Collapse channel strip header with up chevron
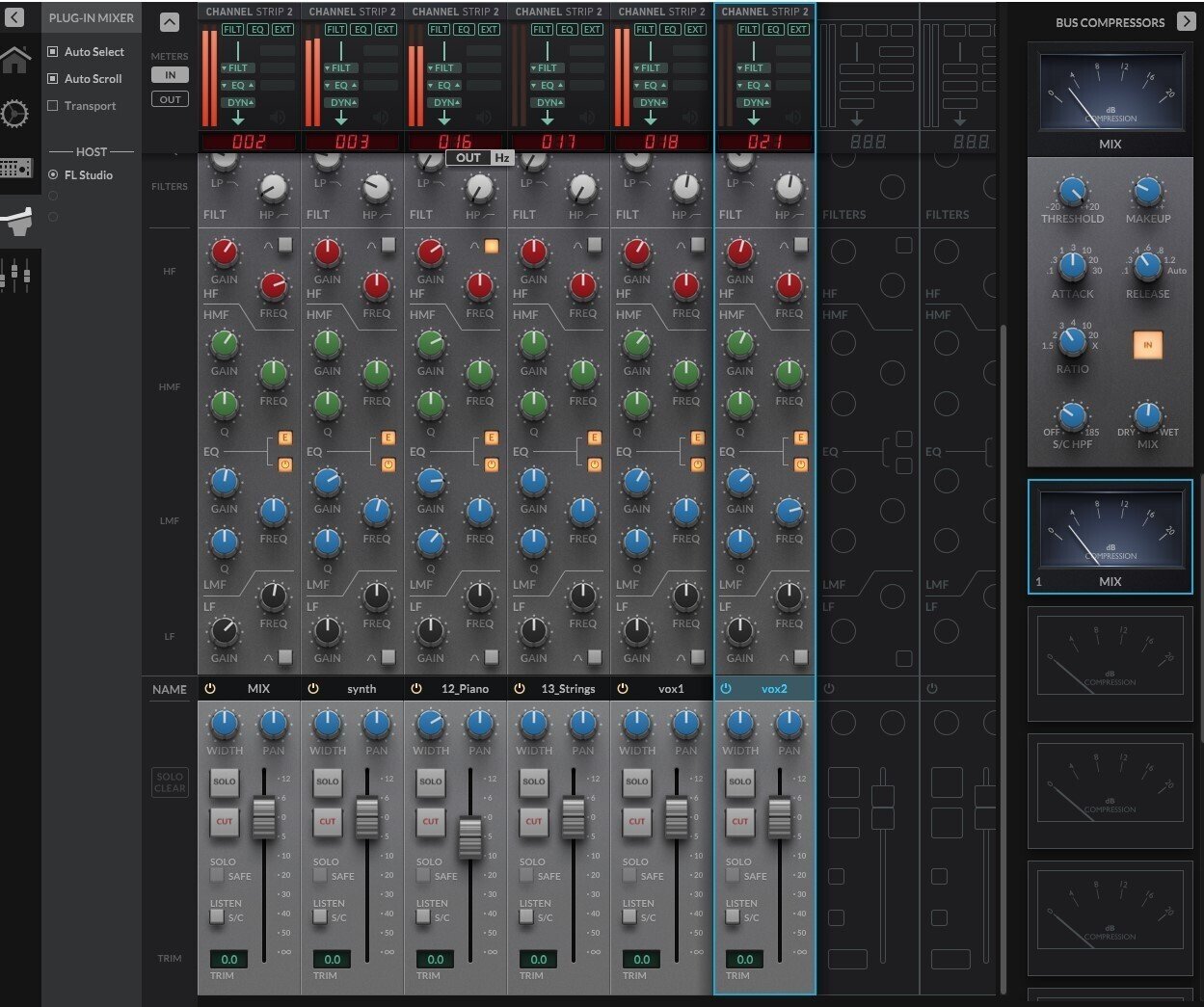1204x1007 pixels. [x=170, y=23]
